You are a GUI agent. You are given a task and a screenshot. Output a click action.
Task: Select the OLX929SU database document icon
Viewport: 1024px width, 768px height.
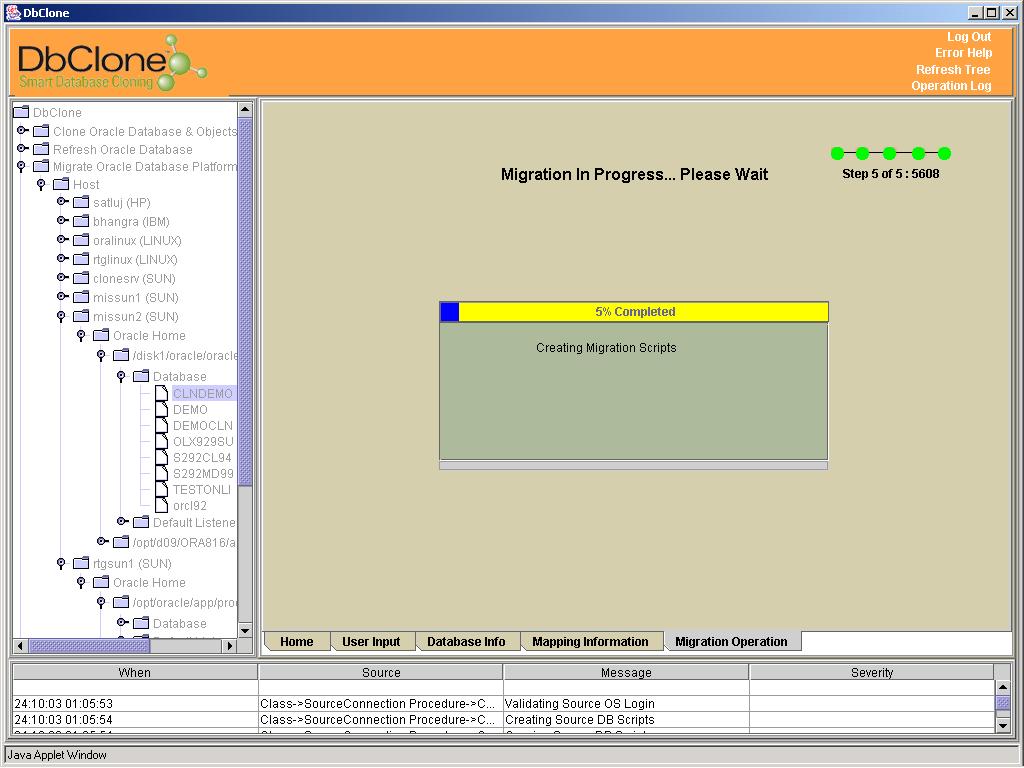[161, 441]
